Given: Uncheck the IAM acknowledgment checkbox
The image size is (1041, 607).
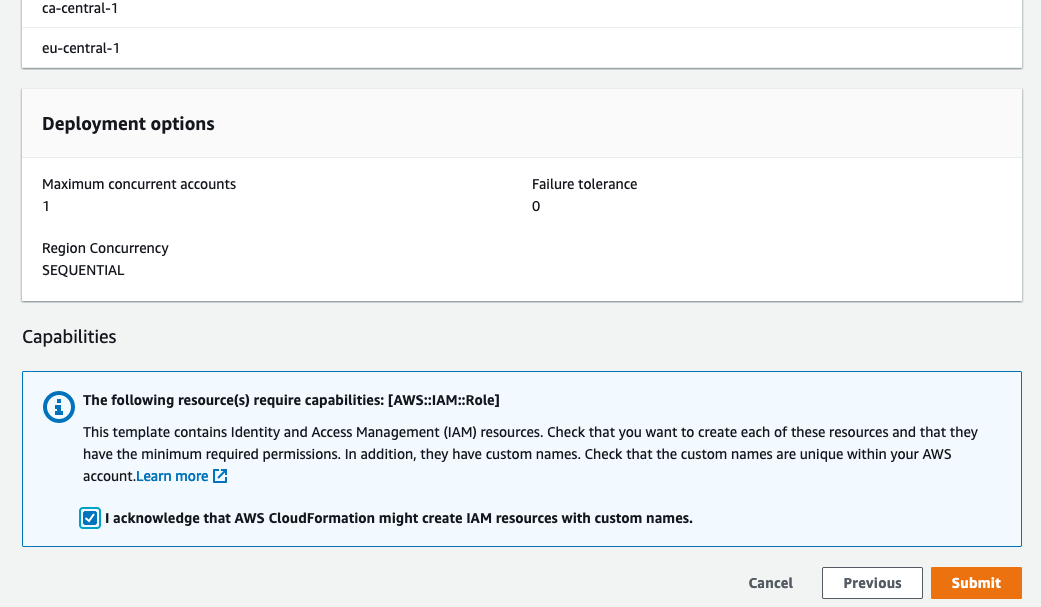Looking at the screenshot, I should point(91,518).
